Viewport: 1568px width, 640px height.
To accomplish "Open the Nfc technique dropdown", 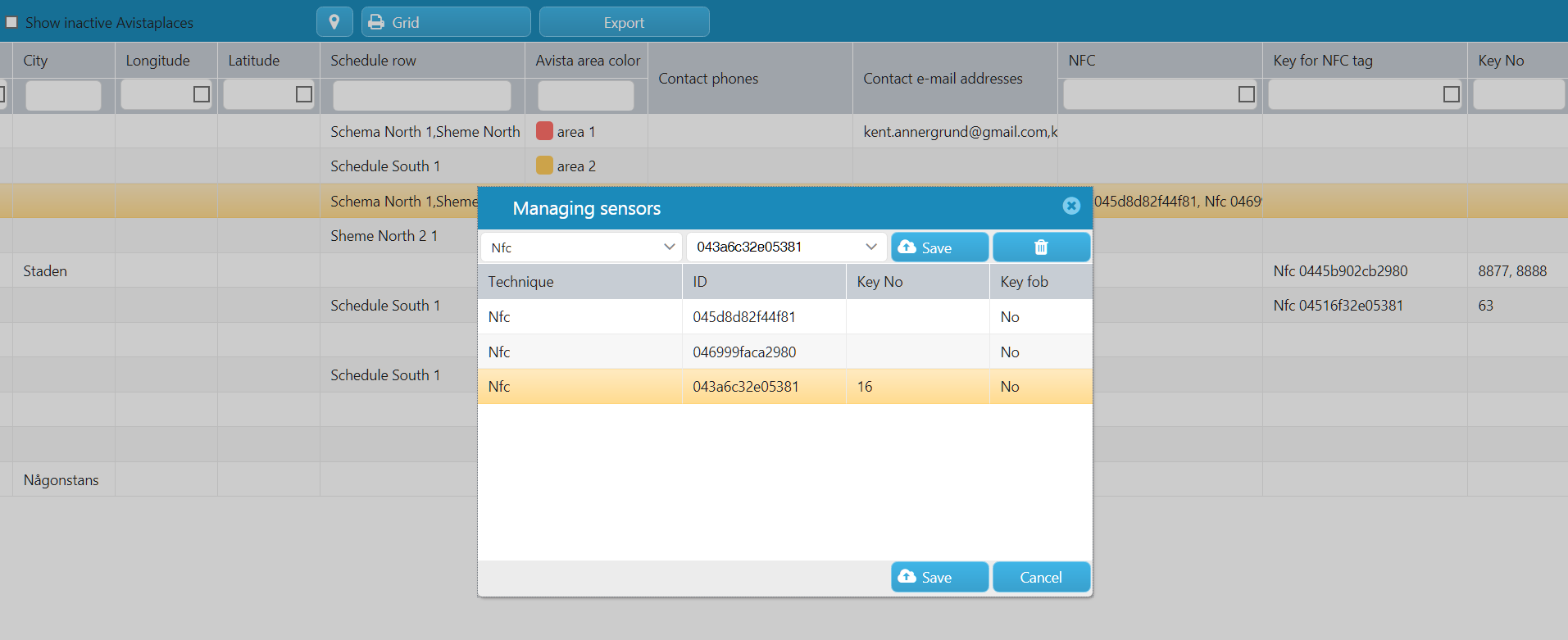I will point(581,247).
